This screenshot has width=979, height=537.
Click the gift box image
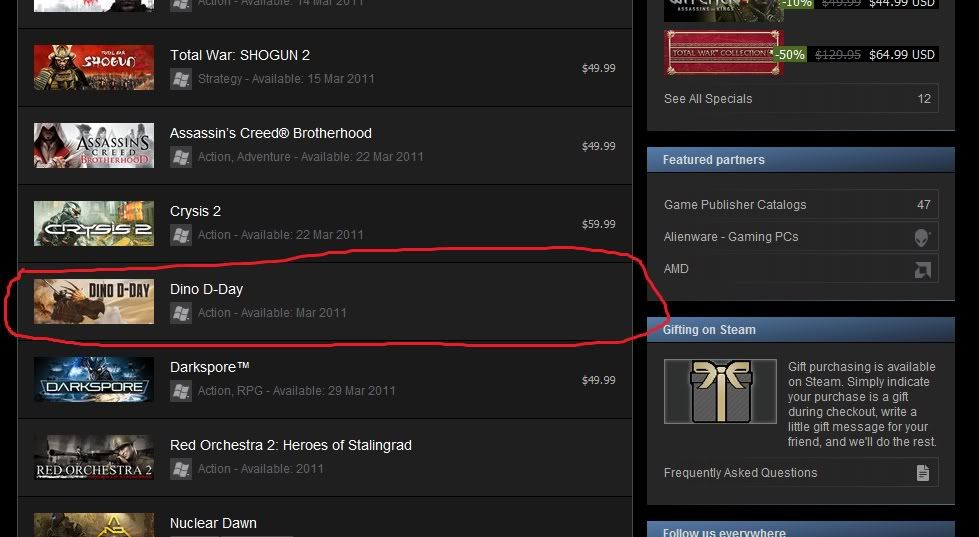(721, 392)
